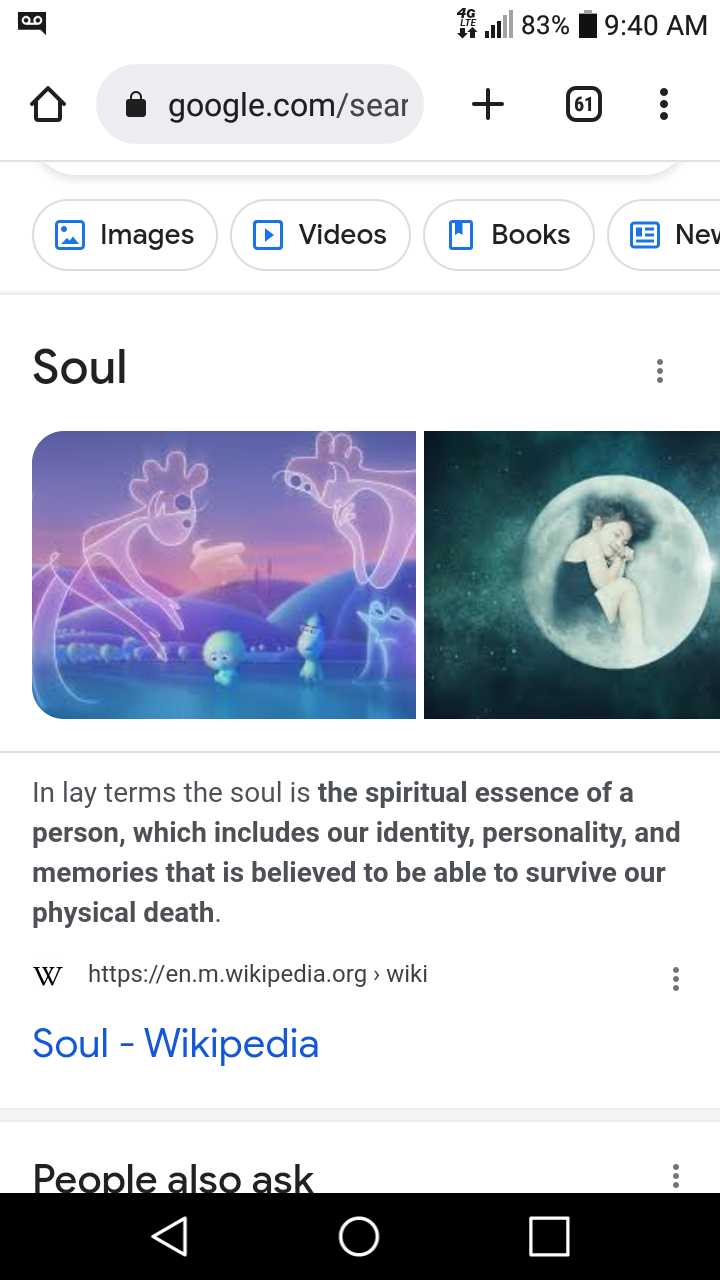Open the tab switcher showing 61 tabs
Screen dimensions: 720x1280
coord(584,104)
